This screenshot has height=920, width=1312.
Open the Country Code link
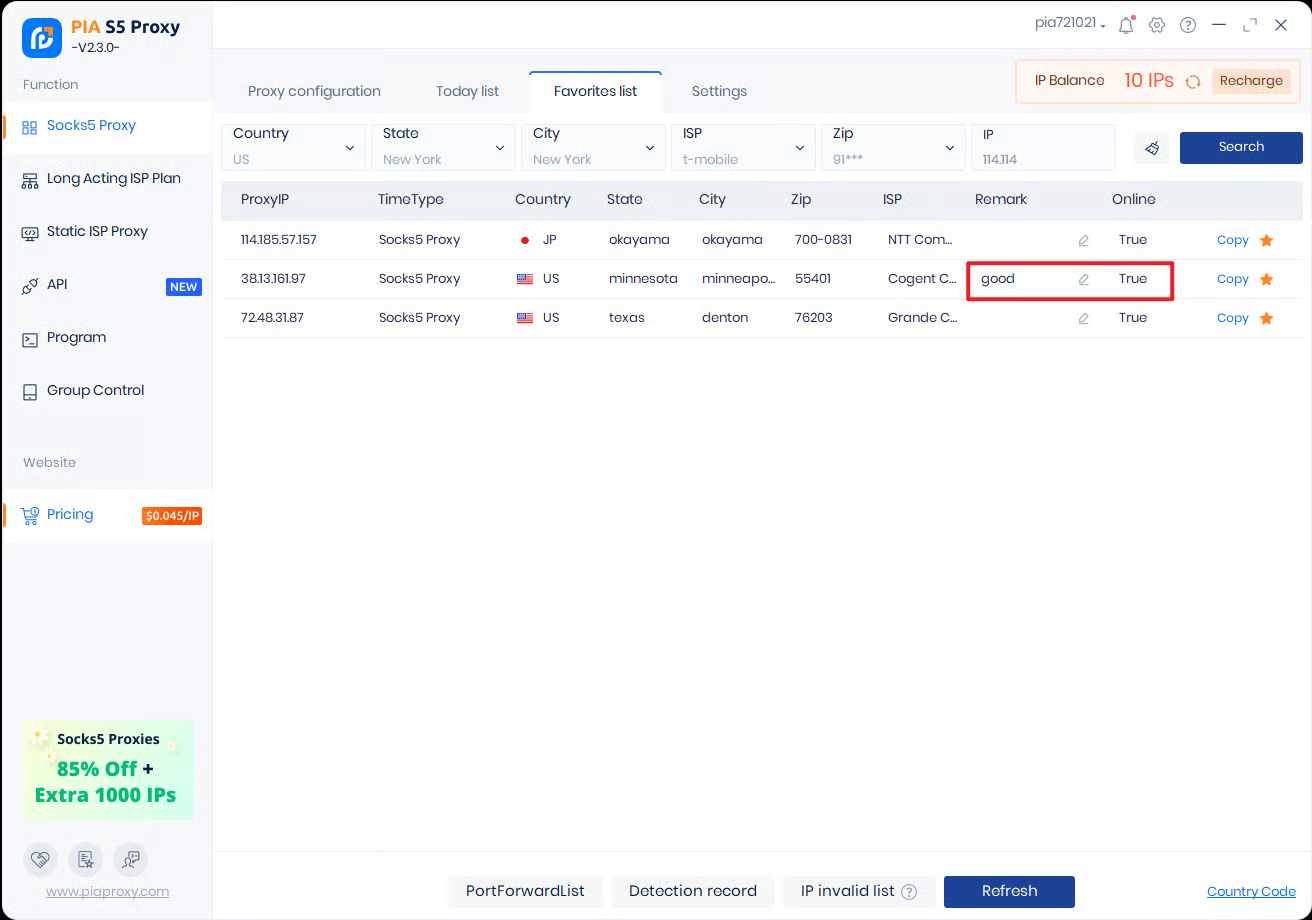(x=1251, y=892)
